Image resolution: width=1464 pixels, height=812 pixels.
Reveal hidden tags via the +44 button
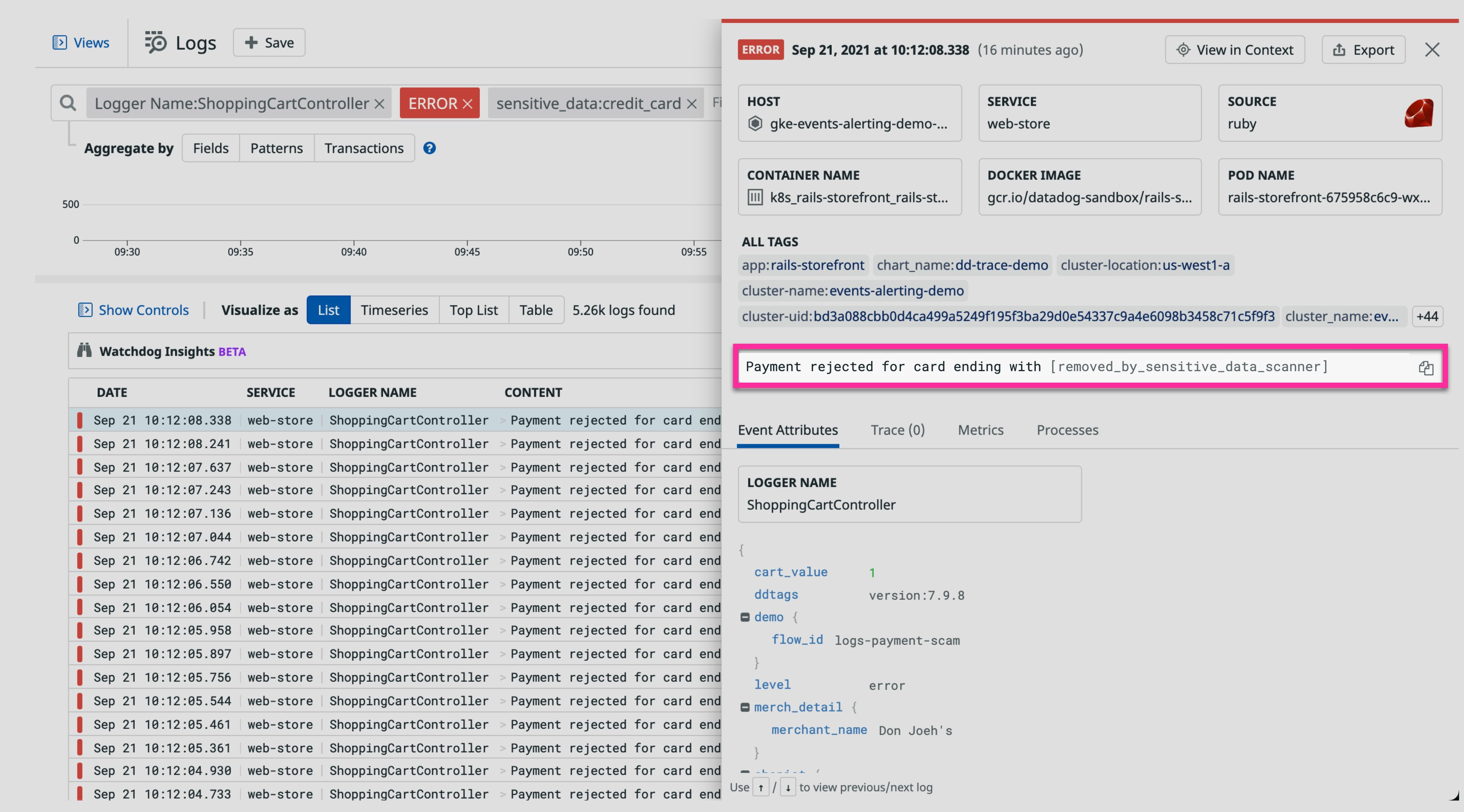[1427, 317]
